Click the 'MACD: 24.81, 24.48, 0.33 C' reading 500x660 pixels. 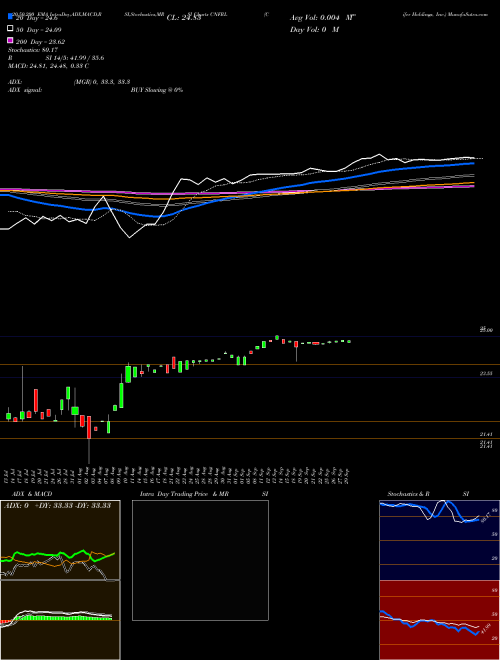tap(49, 66)
